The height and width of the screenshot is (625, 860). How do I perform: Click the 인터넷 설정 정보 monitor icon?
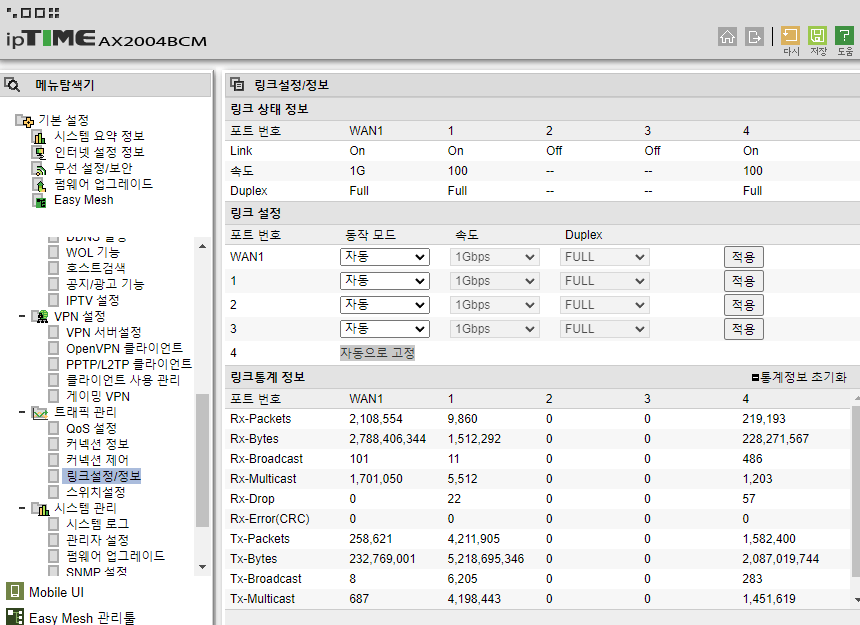(x=39, y=152)
